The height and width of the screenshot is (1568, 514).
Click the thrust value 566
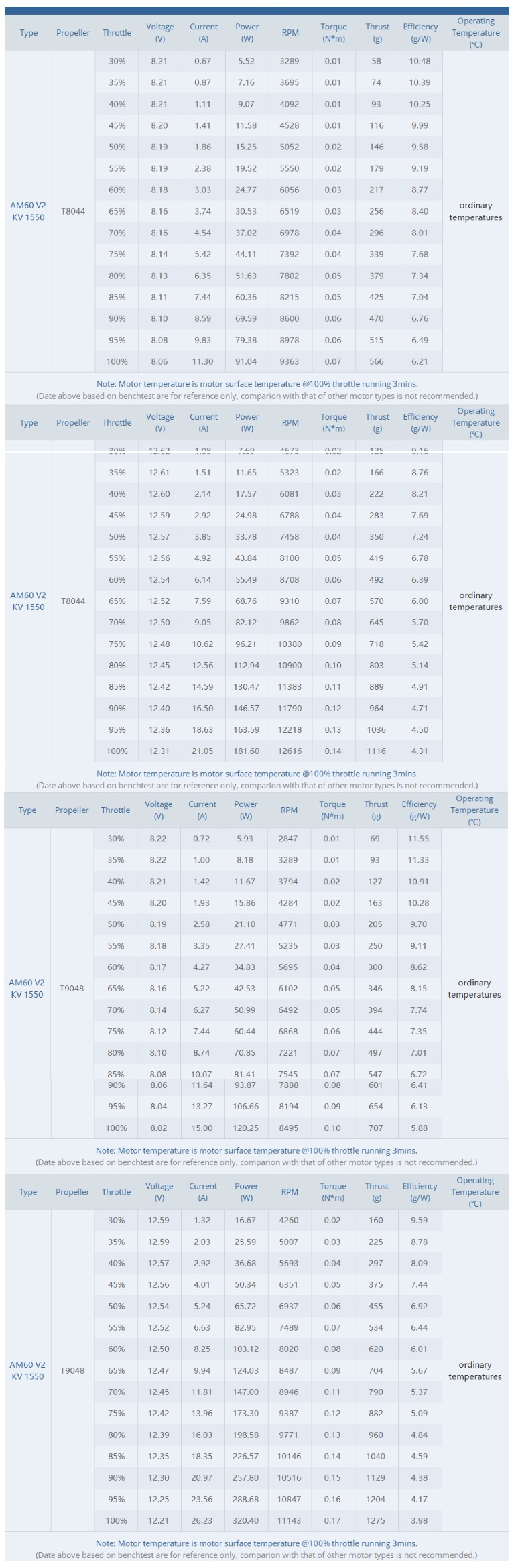[x=377, y=361]
